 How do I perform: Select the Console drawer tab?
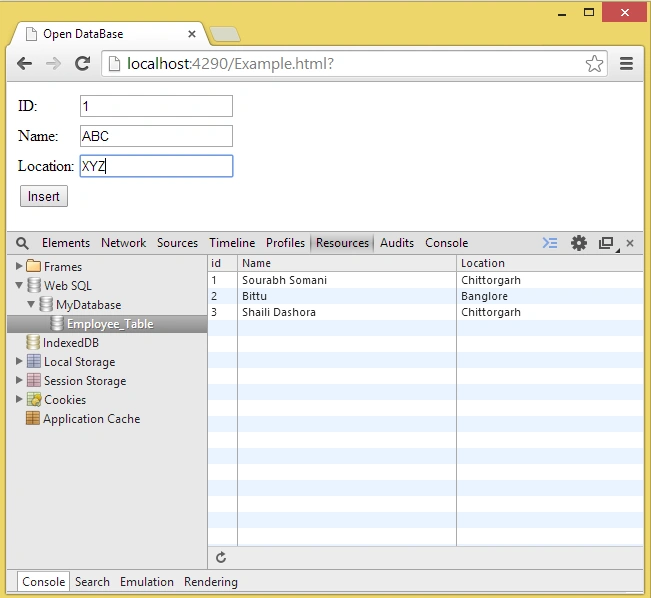[x=44, y=582]
